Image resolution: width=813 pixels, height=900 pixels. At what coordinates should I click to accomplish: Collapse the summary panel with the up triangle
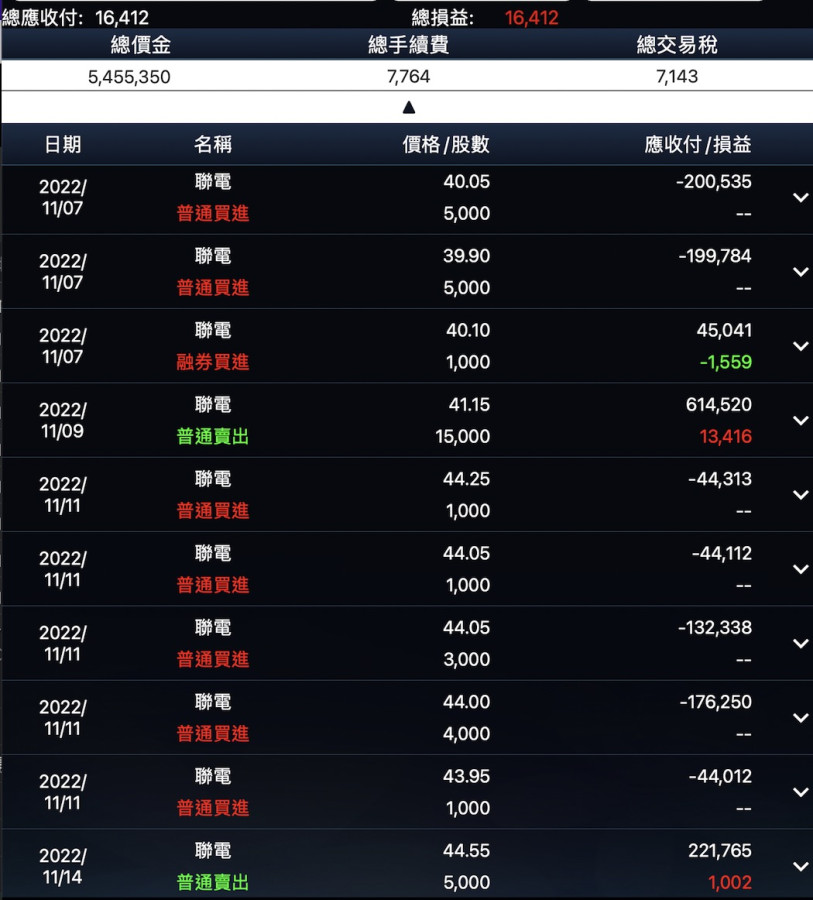[x=409, y=107]
